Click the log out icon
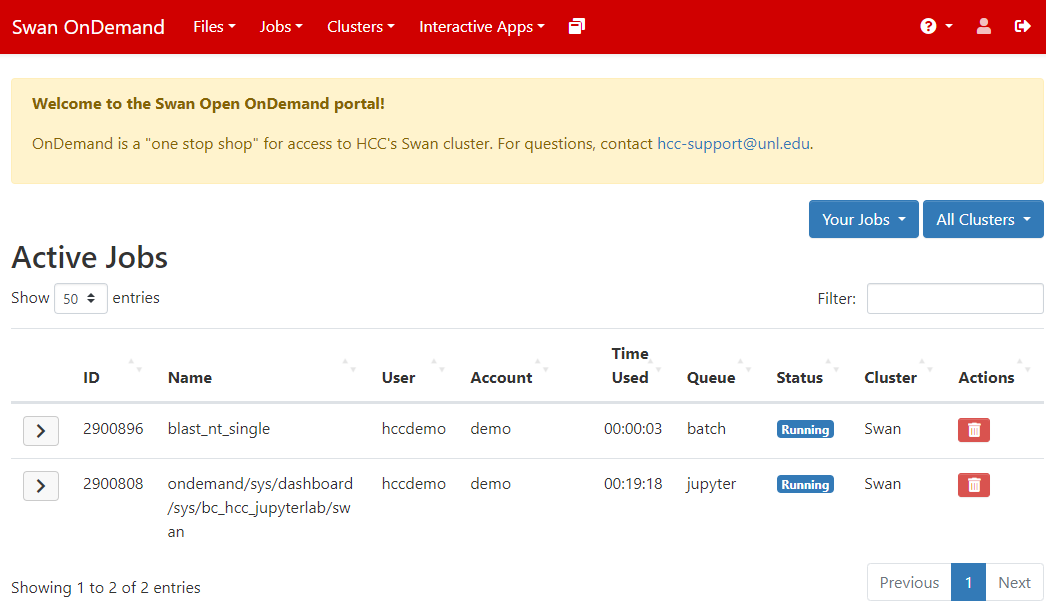 click(1022, 27)
